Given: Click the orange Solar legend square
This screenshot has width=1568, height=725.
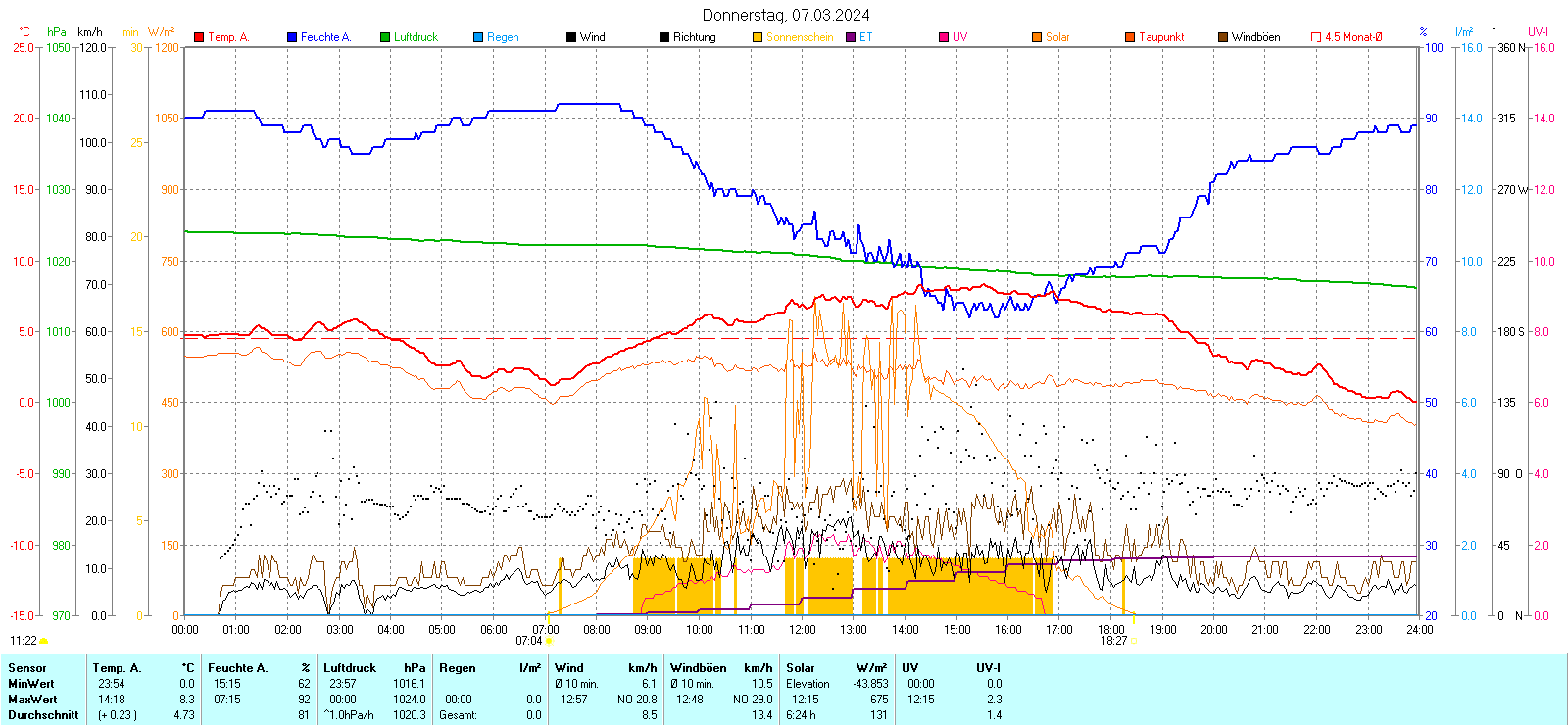Looking at the screenshot, I should 1037,37.
